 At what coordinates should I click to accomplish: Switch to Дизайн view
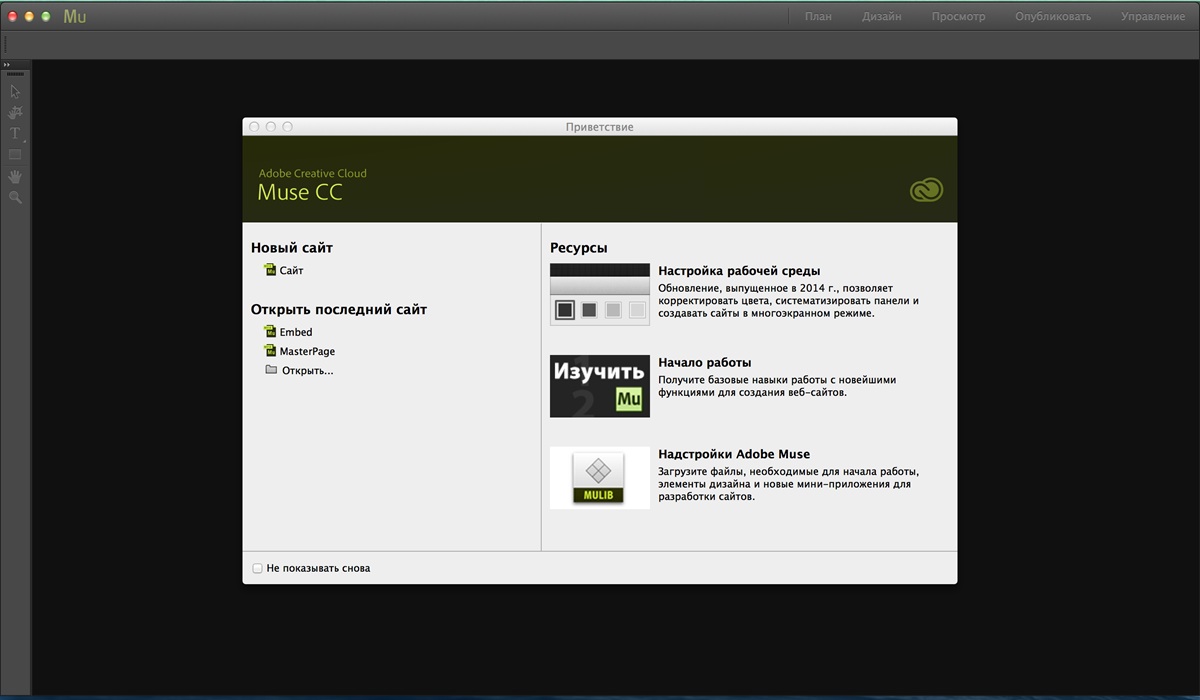point(882,17)
